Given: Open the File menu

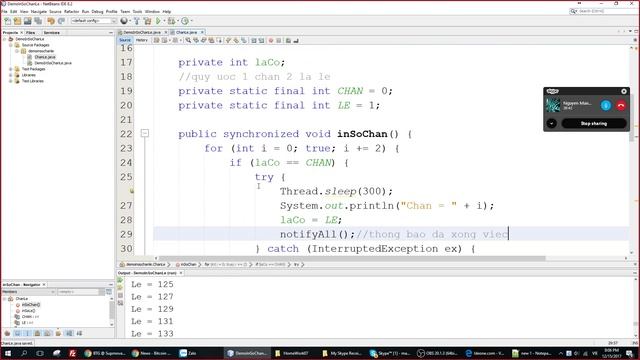Looking at the screenshot, I should [x=4, y=11].
